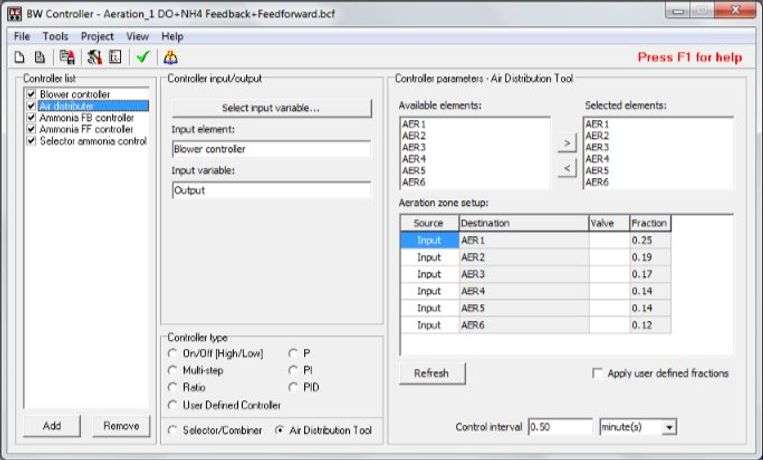Select the On/Off [High/Low] controller type
The height and width of the screenshot is (460, 763).
[172, 353]
